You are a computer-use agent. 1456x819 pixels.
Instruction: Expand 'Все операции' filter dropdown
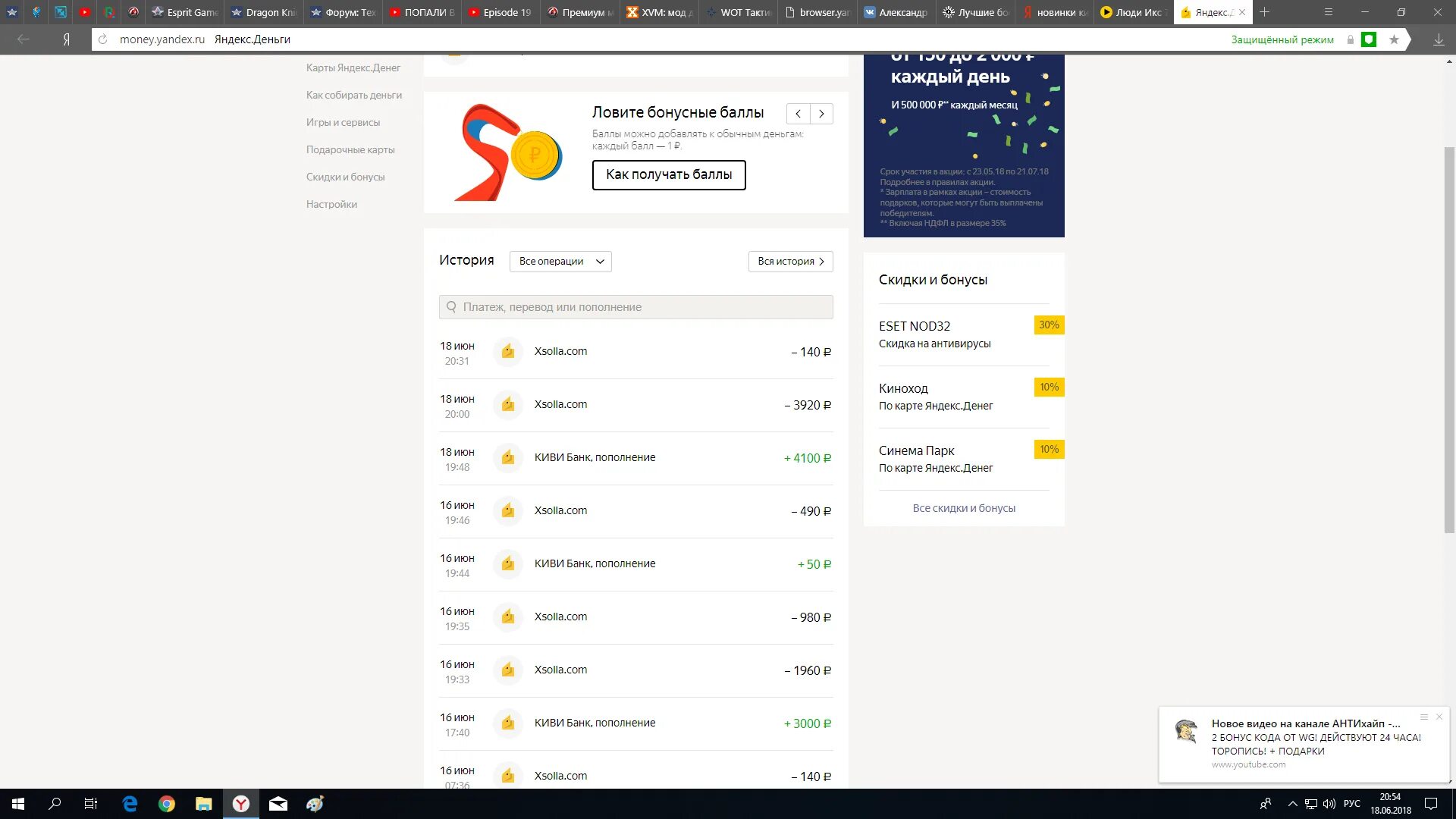[x=560, y=262]
